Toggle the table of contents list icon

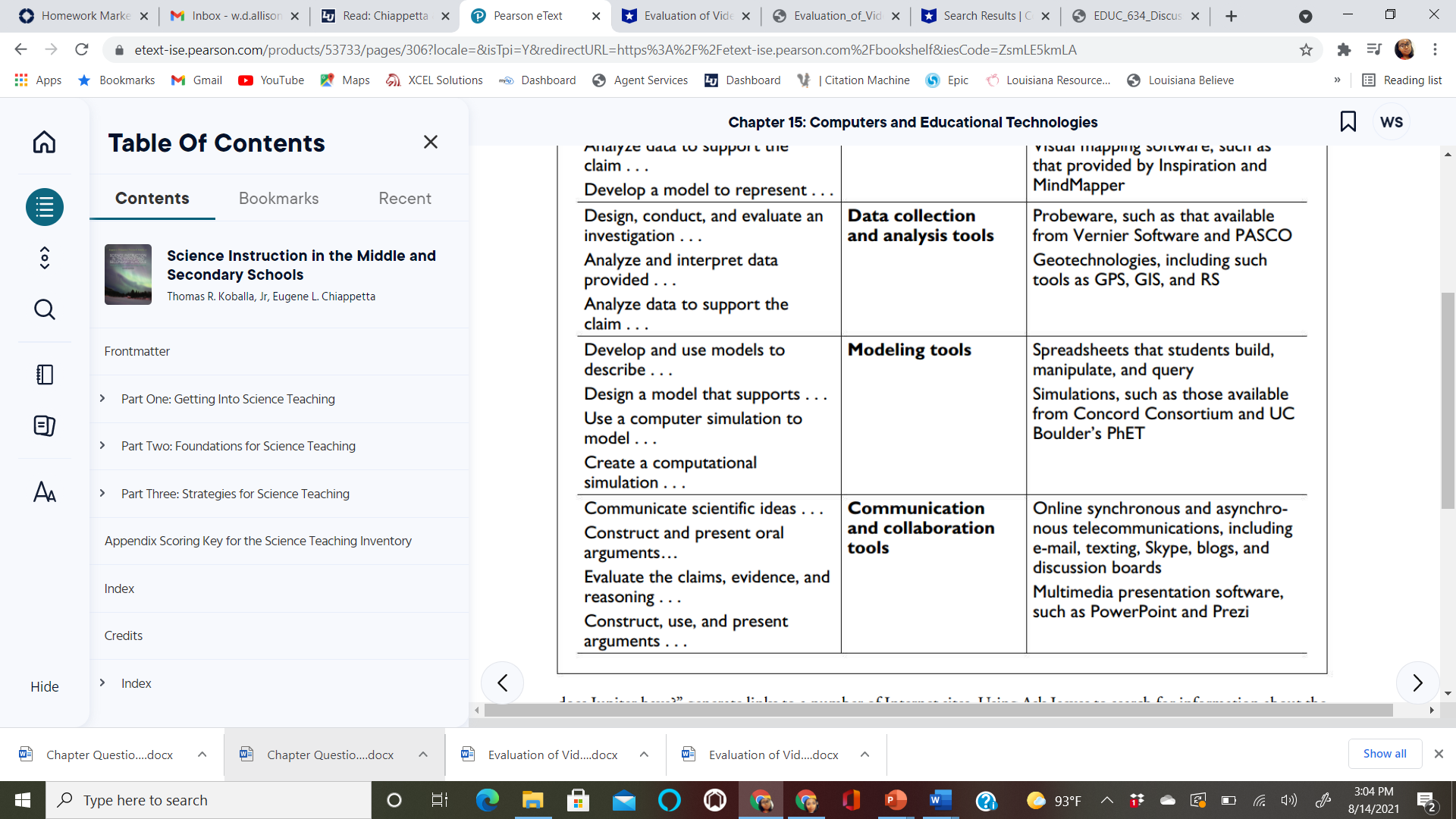click(45, 207)
